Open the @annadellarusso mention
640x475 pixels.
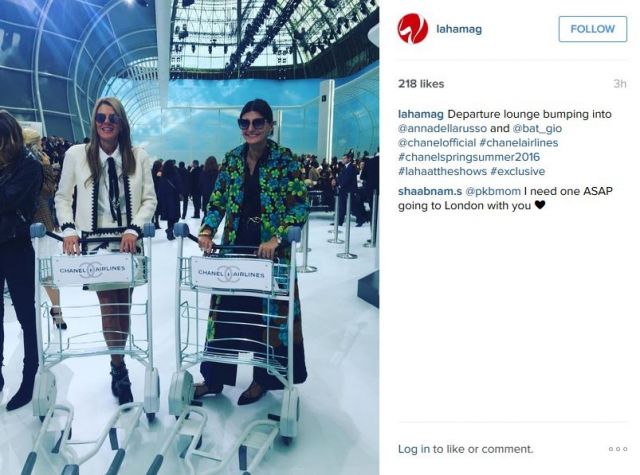(x=442, y=128)
